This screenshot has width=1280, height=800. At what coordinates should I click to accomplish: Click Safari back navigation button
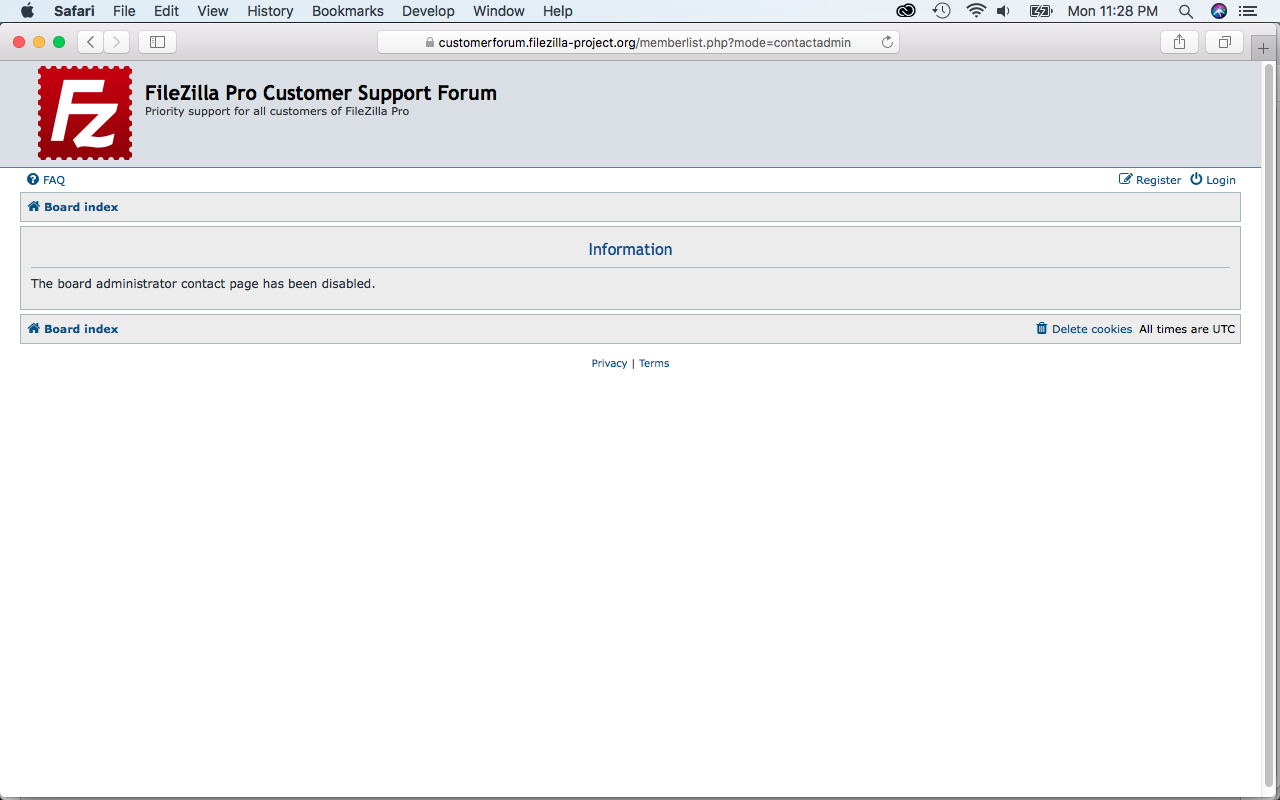click(91, 42)
